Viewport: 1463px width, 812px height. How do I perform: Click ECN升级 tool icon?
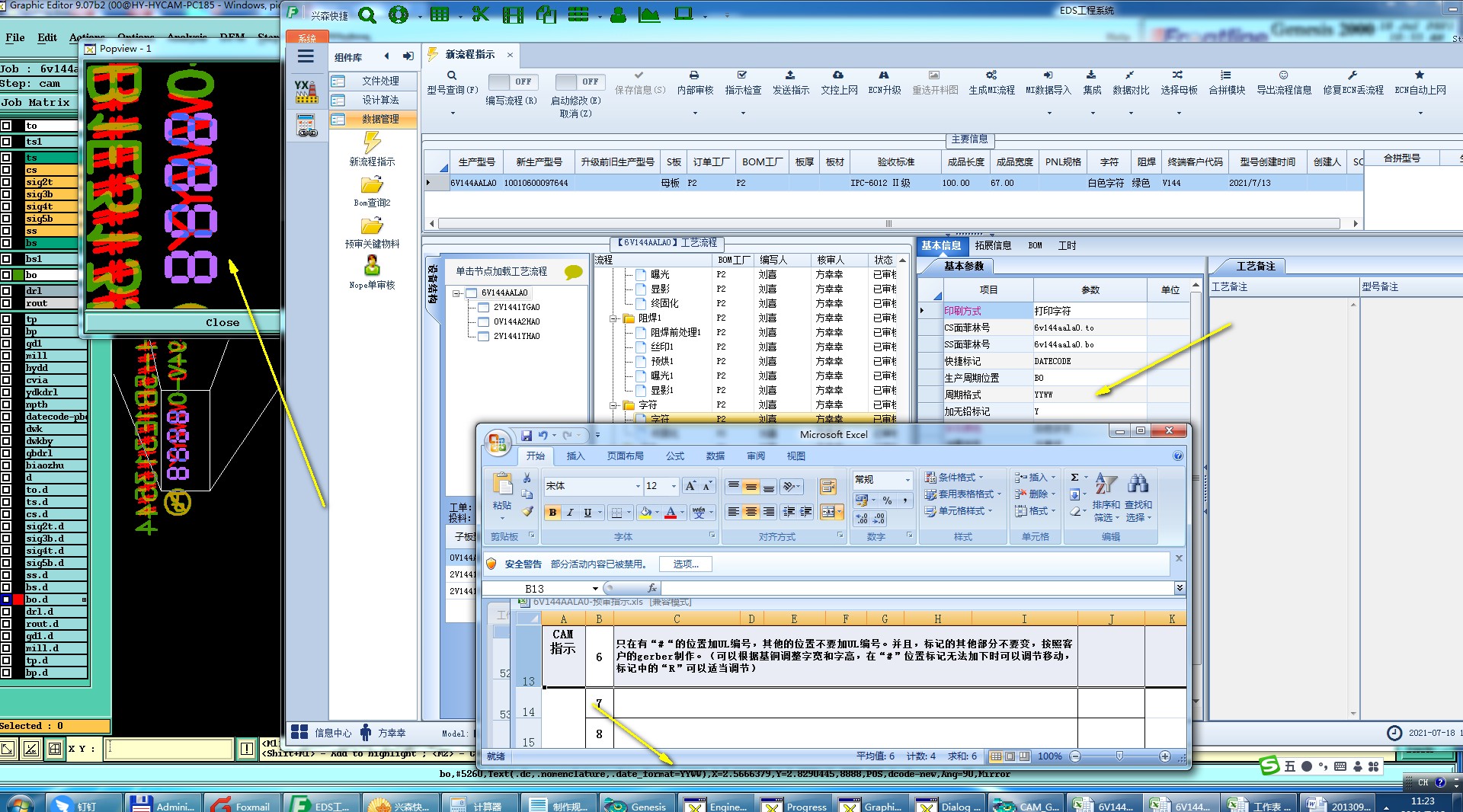tap(884, 82)
